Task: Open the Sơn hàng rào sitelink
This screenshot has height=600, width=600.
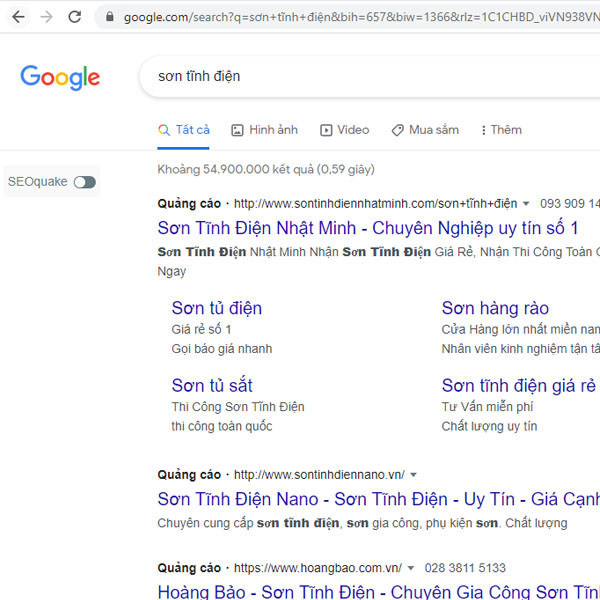Action: click(x=495, y=308)
